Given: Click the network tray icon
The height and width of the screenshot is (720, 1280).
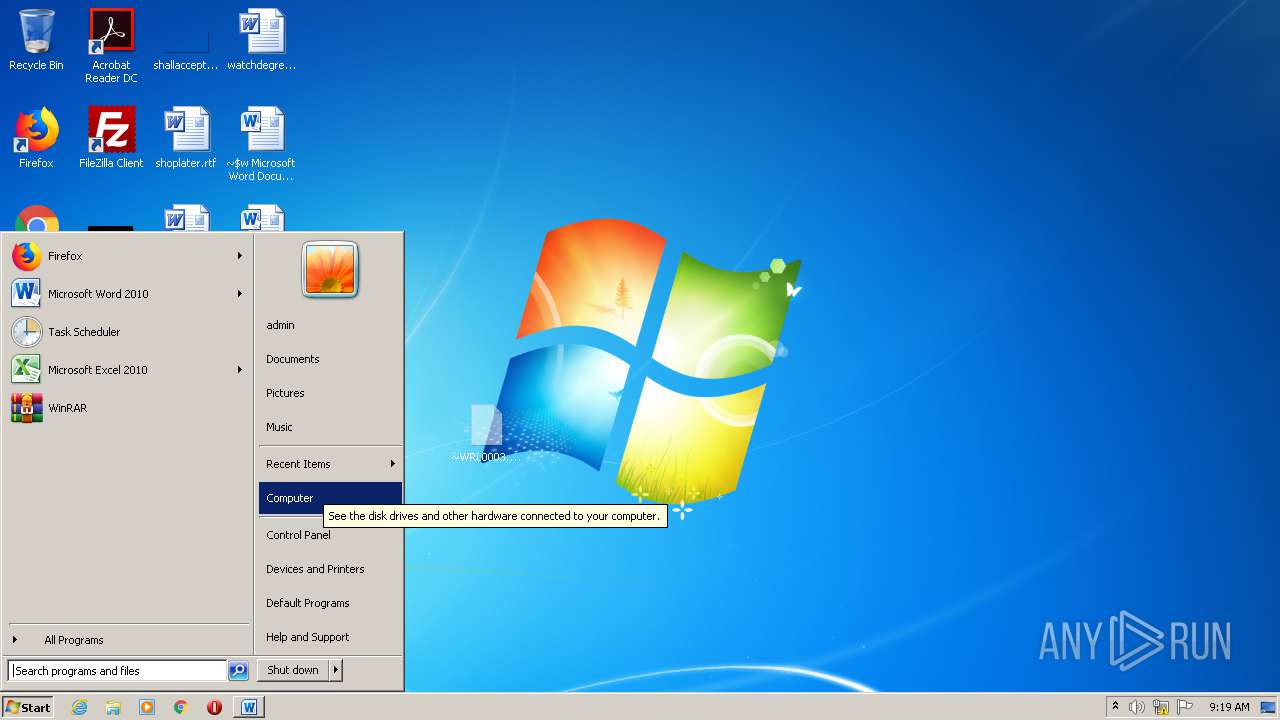Looking at the screenshot, I should click(x=1161, y=707).
